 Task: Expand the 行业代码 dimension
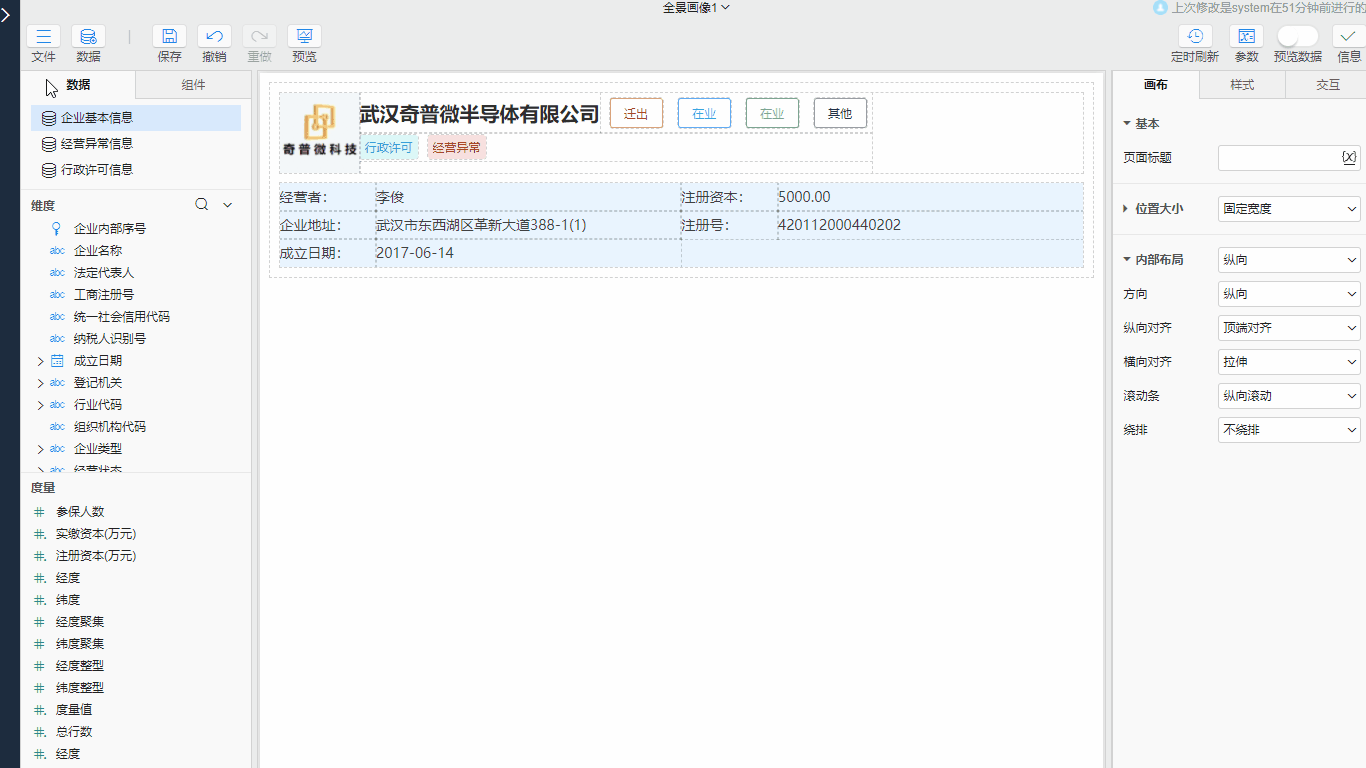click(x=41, y=405)
